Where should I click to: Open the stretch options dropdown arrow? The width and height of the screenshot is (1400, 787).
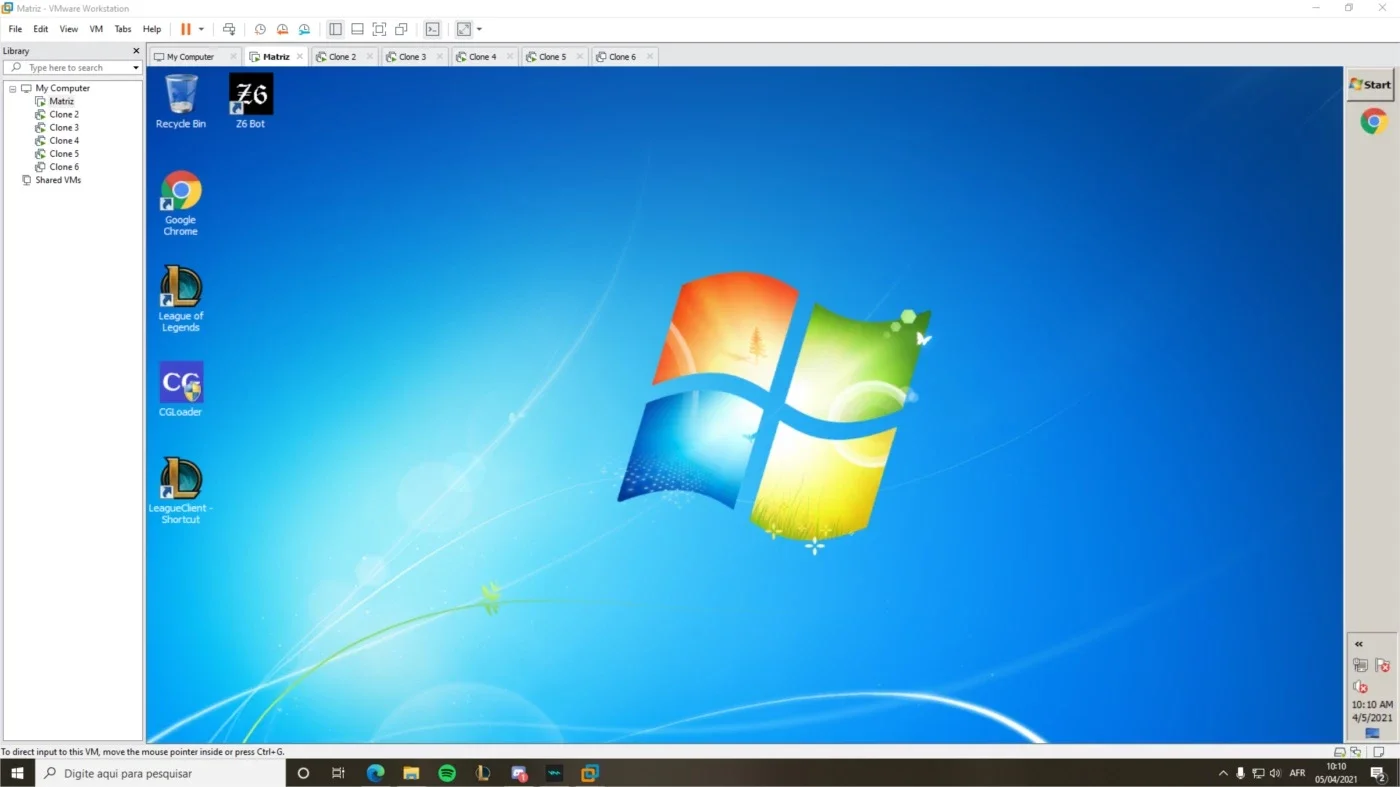[479, 29]
